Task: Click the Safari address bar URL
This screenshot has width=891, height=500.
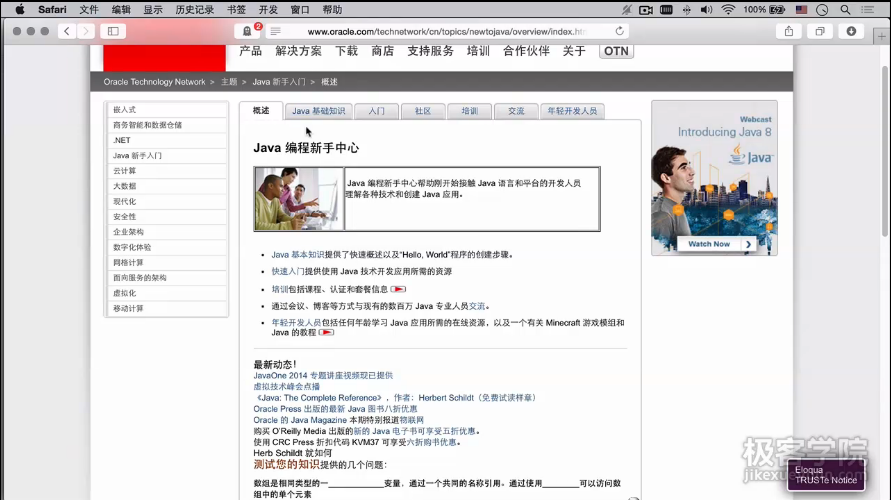Action: pyautogui.click(x=446, y=31)
